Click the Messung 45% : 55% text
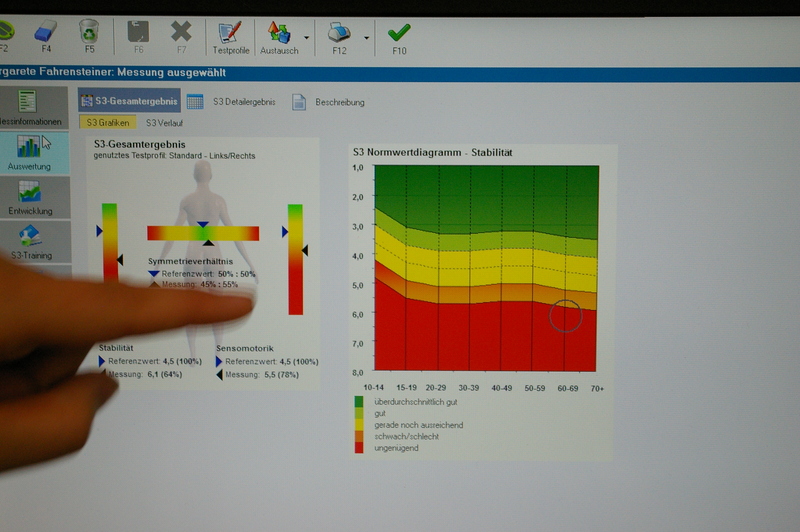The height and width of the screenshot is (532, 800). coord(200,284)
